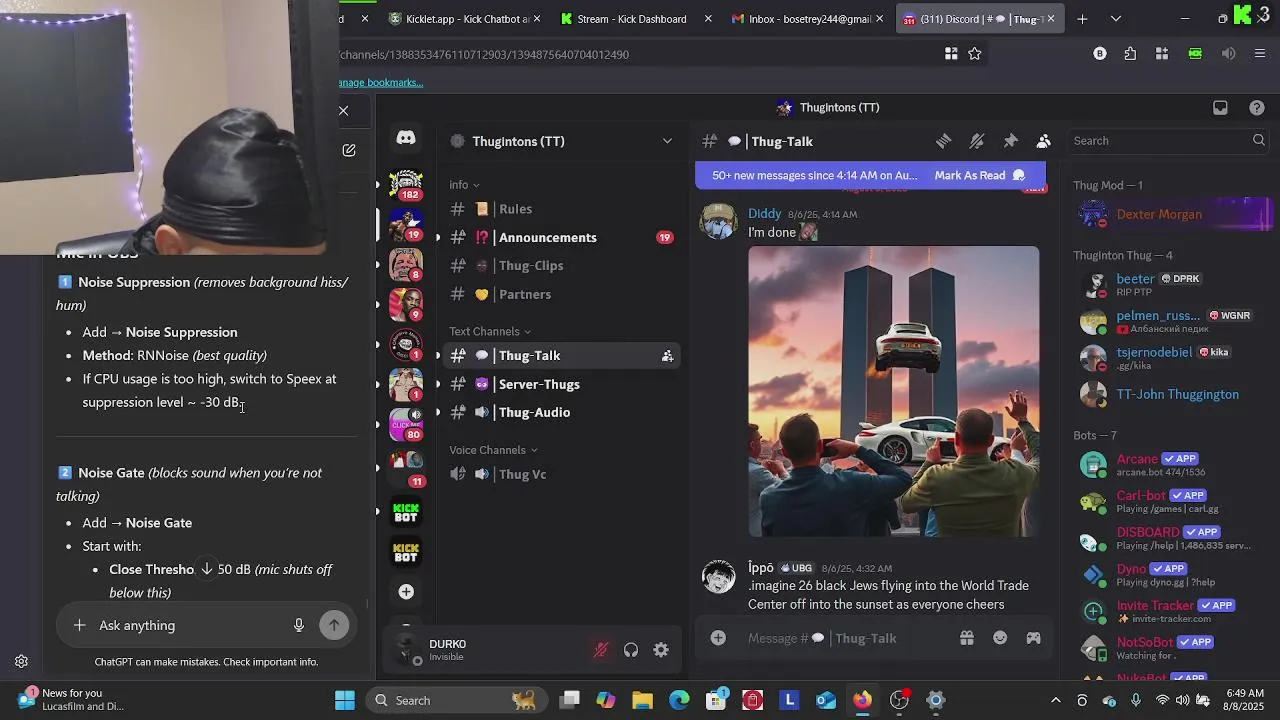Image resolution: width=1280 pixels, height=720 pixels.
Task: Open server icon with 80 badge
Action: tap(406, 424)
